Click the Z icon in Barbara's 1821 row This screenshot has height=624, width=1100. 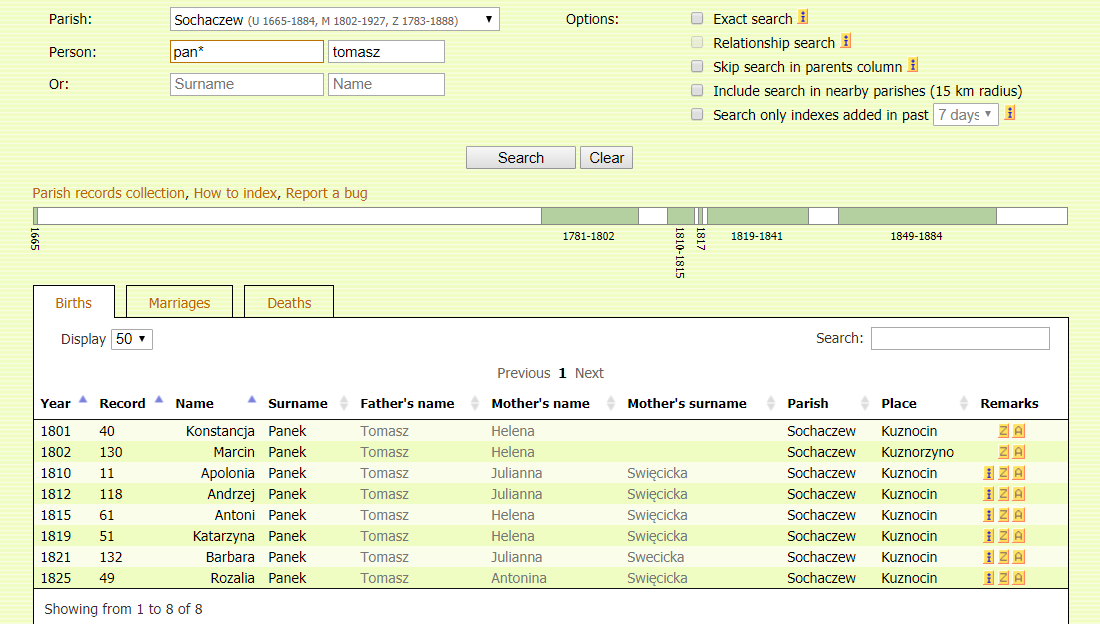pos(1004,558)
